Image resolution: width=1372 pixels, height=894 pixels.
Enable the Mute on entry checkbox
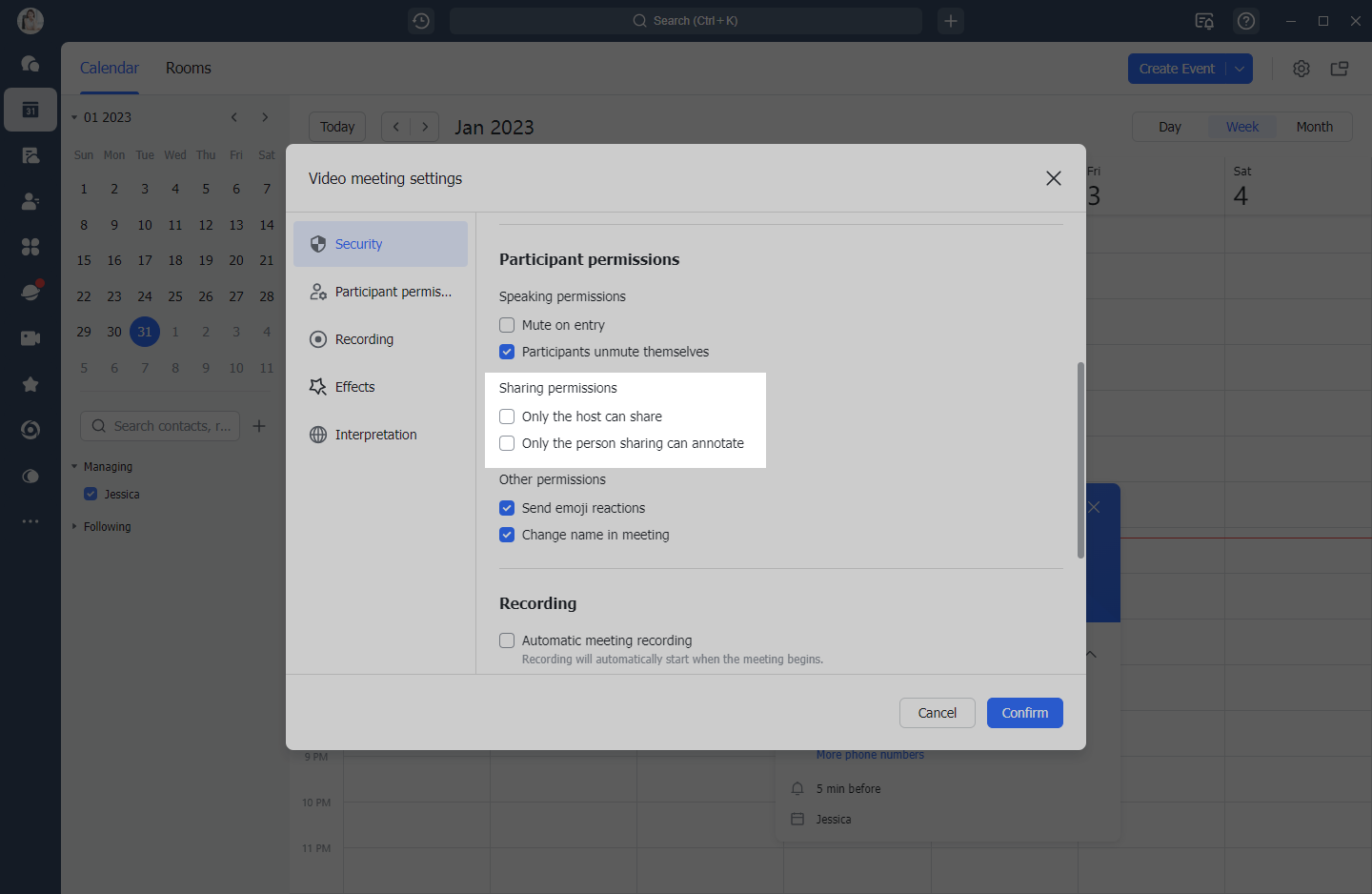[x=506, y=324]
